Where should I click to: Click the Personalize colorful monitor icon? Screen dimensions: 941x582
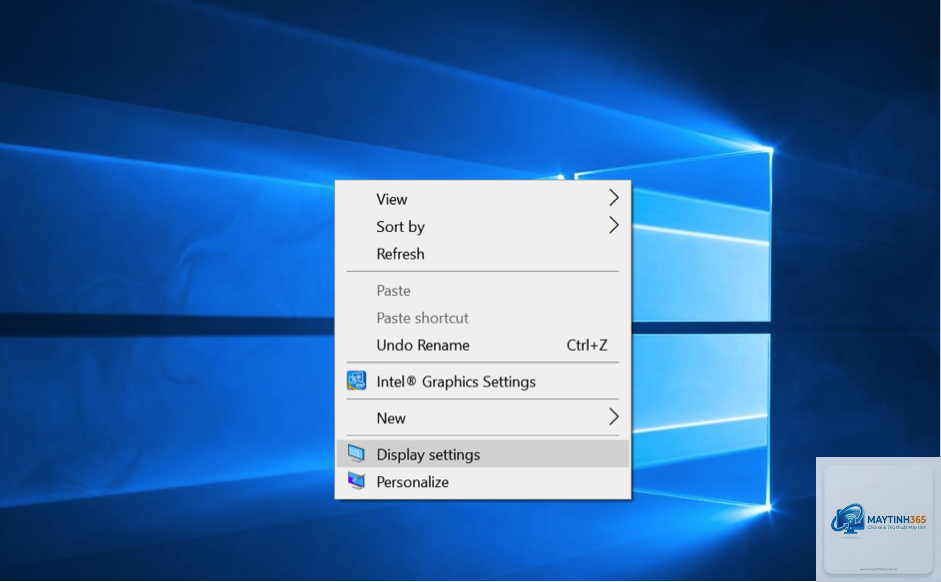[x=356, y=481]
